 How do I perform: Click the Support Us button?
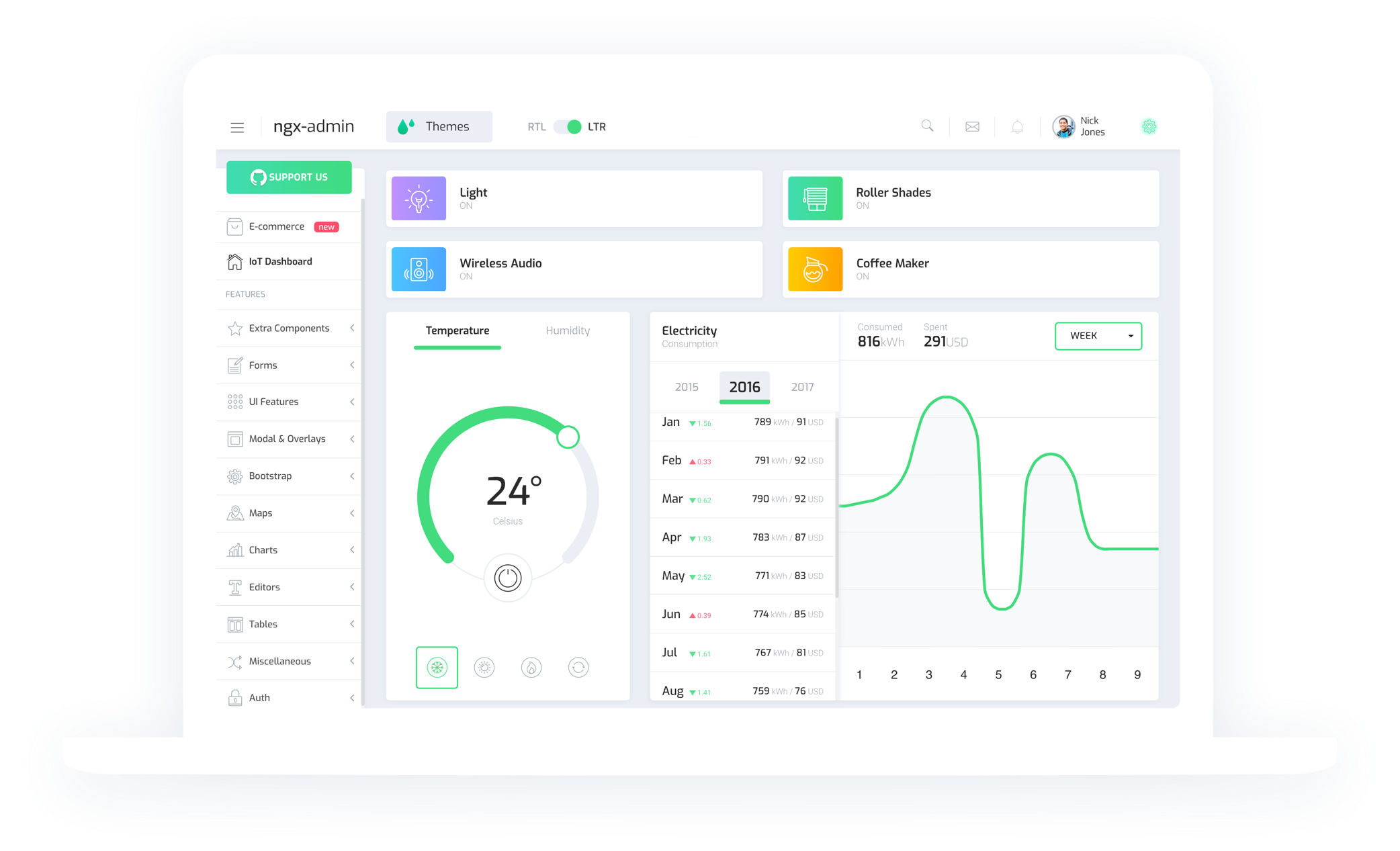[x=289, y=177]
